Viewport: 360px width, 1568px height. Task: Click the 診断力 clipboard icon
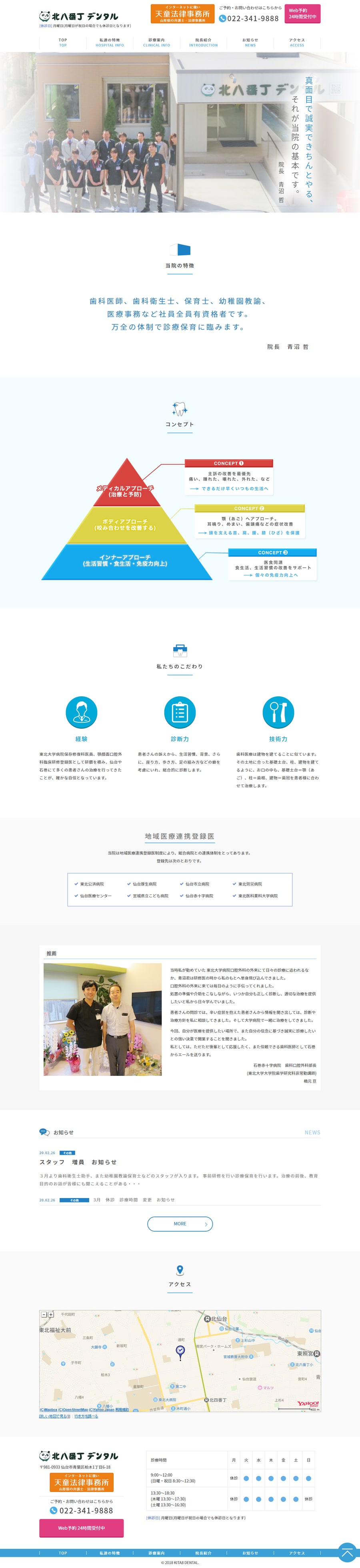179,712
